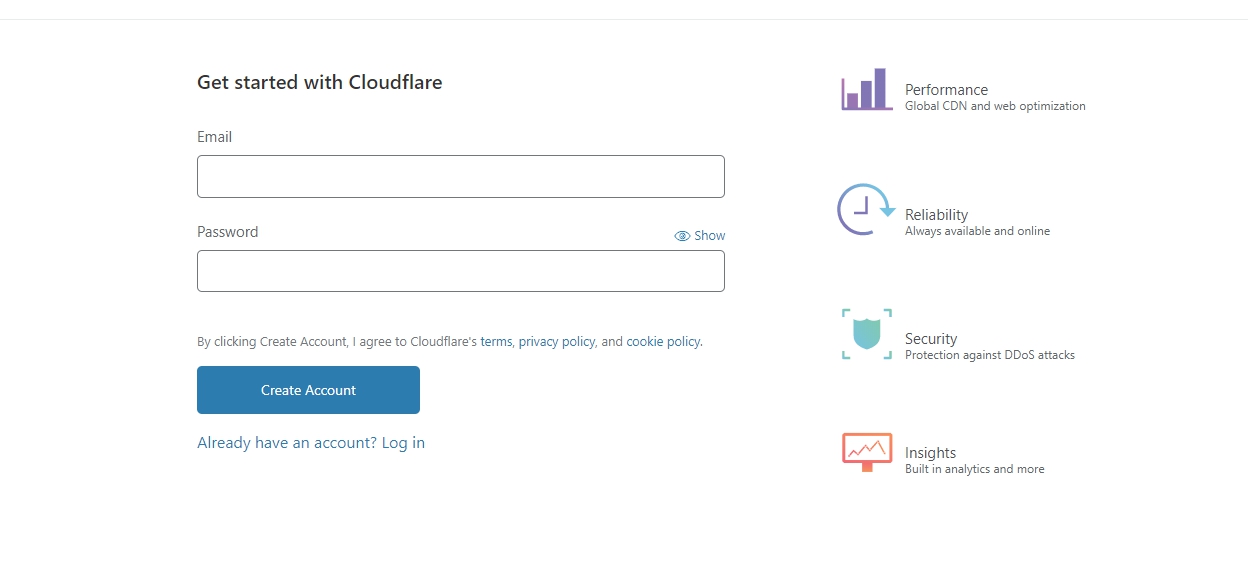Click the Email field label

coord(214,137)
